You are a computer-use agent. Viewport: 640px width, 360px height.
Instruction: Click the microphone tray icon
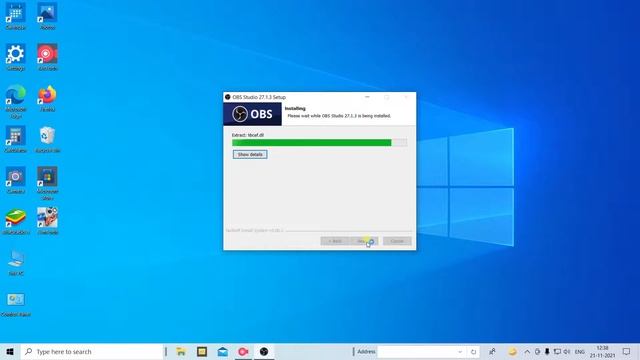pos(547,351)
